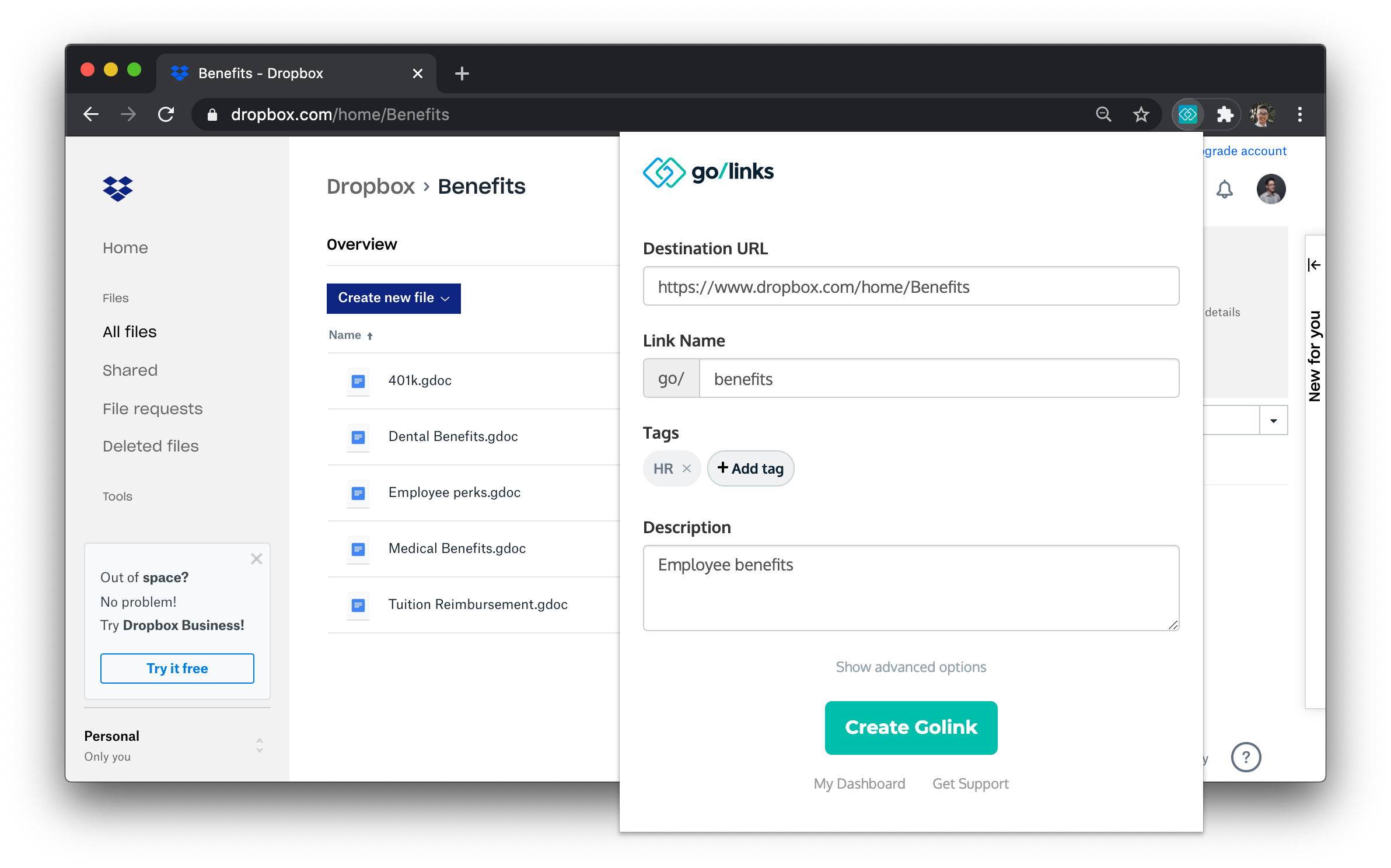Click the Dropbox logo in sidebar
This screenshot has width=1391, height=868.
click(118, 188)
